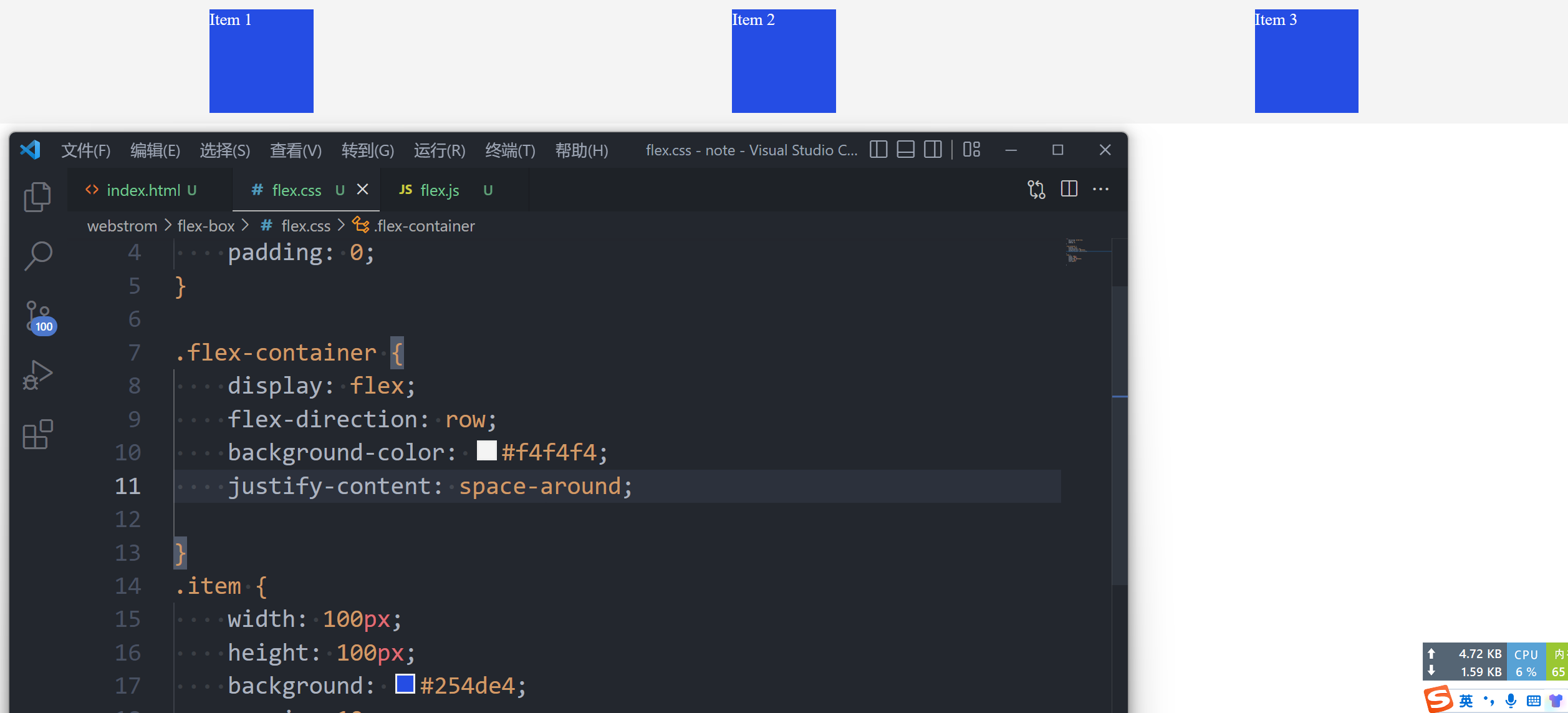Close the flex.css tab

click(363, 190)
